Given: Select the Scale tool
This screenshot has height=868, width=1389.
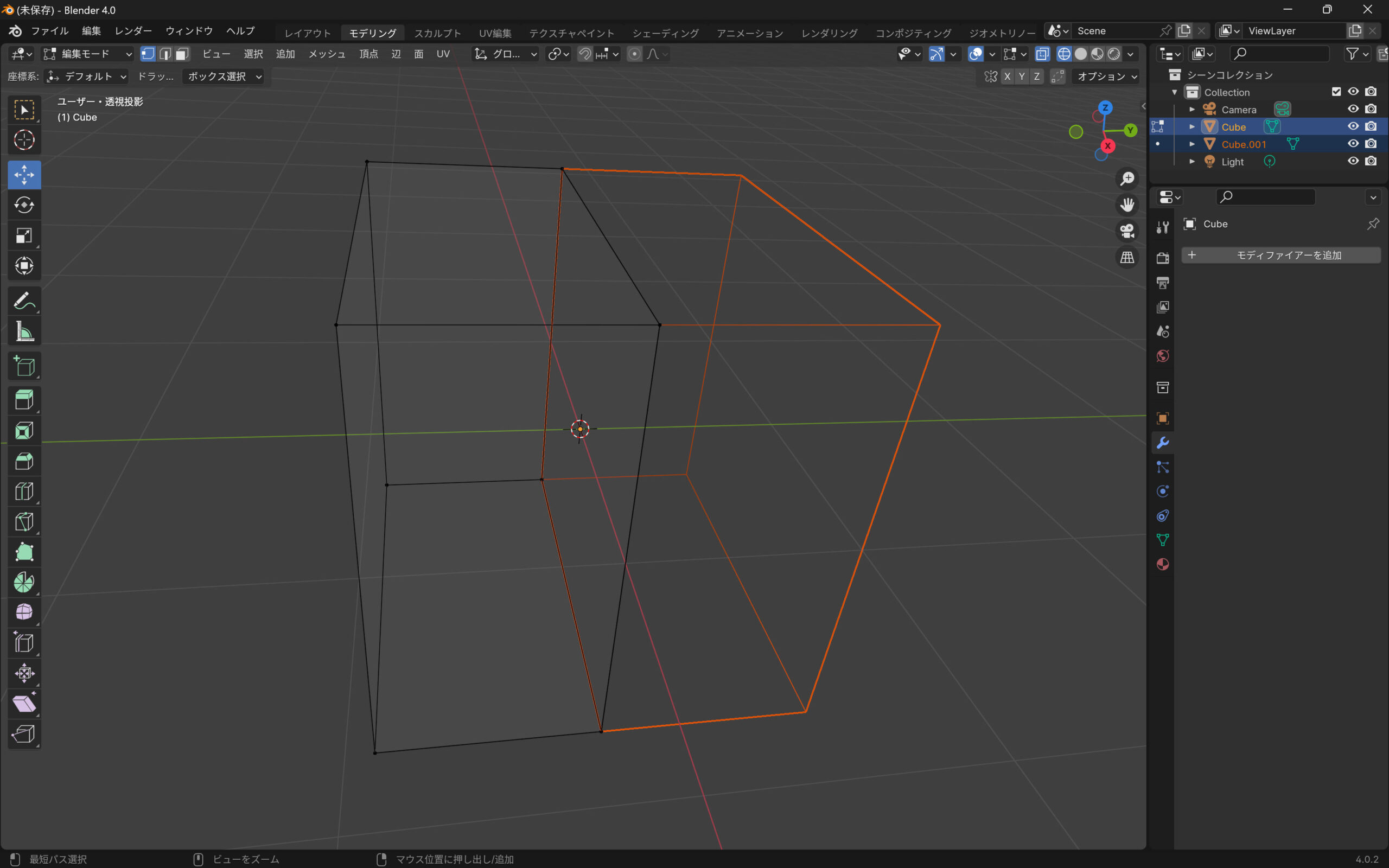Looking at the screenshot, I should pos(24,235).
